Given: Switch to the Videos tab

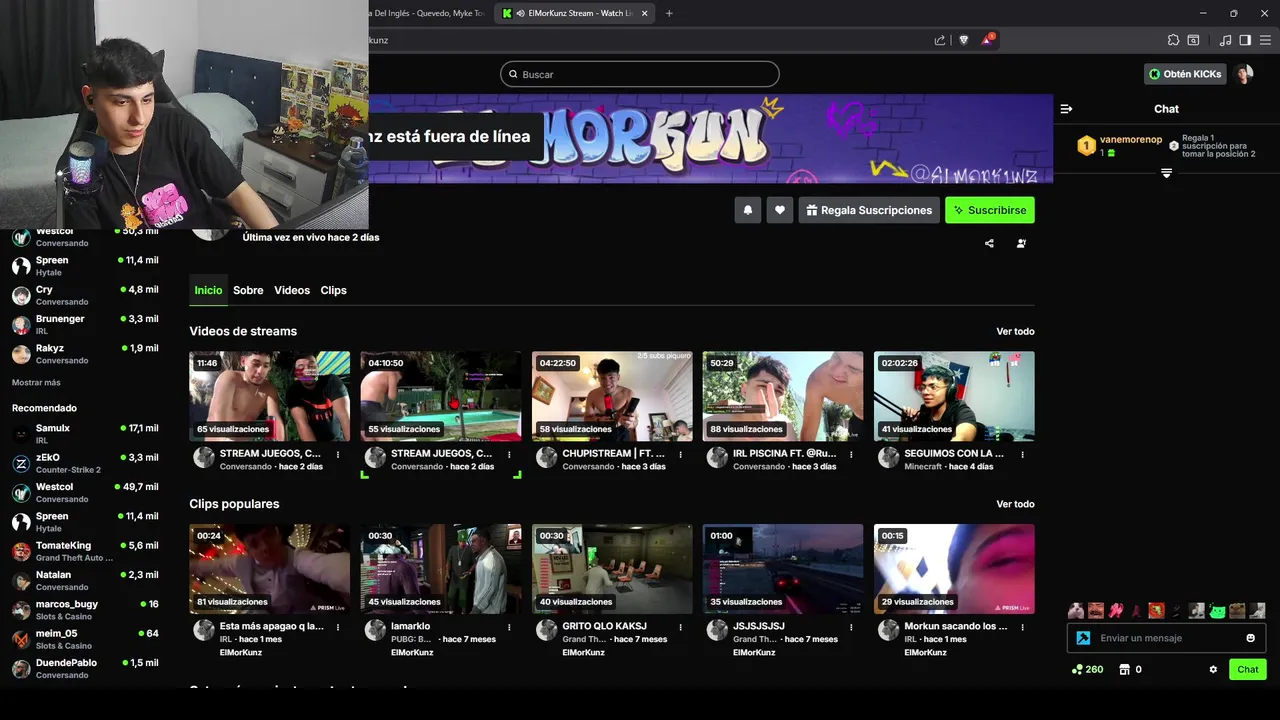Looking at the screenshot, I should tap(292, 290).
